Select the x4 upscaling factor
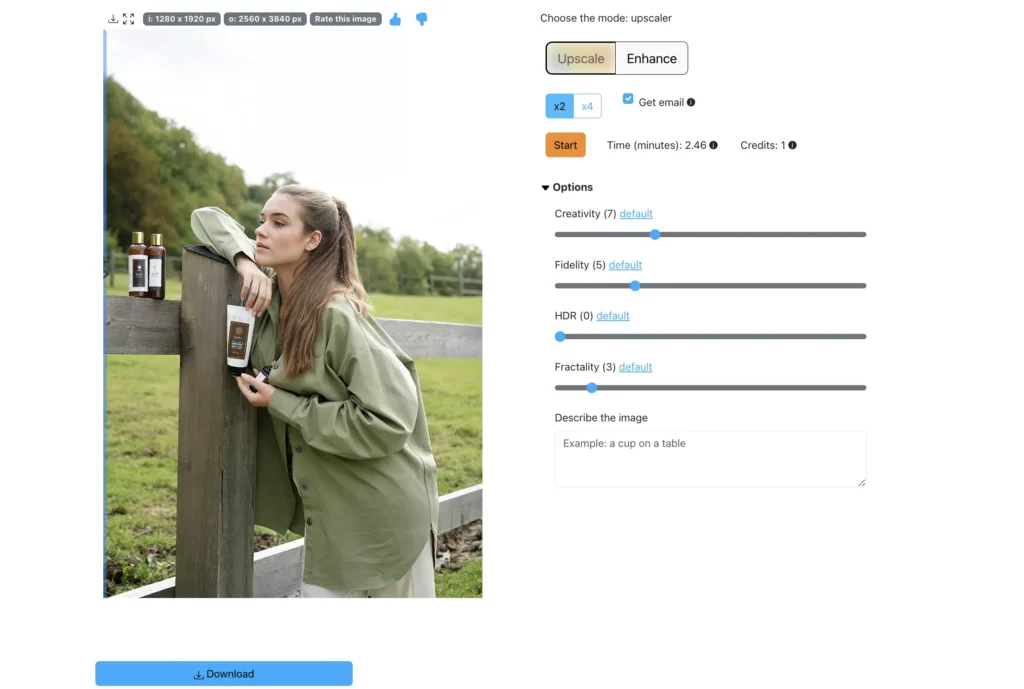The height and width of the screenshot is (689, 1024). pyautogui.click(x=588, y=105)
